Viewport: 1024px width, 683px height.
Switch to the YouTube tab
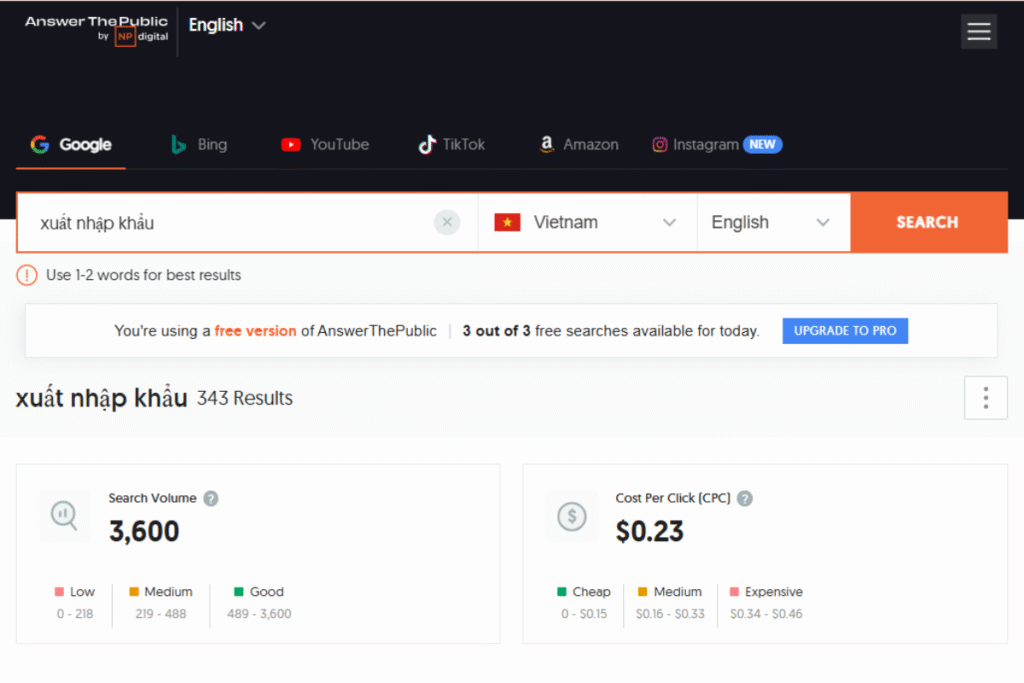pyautogui.click(x=325, y=144)
